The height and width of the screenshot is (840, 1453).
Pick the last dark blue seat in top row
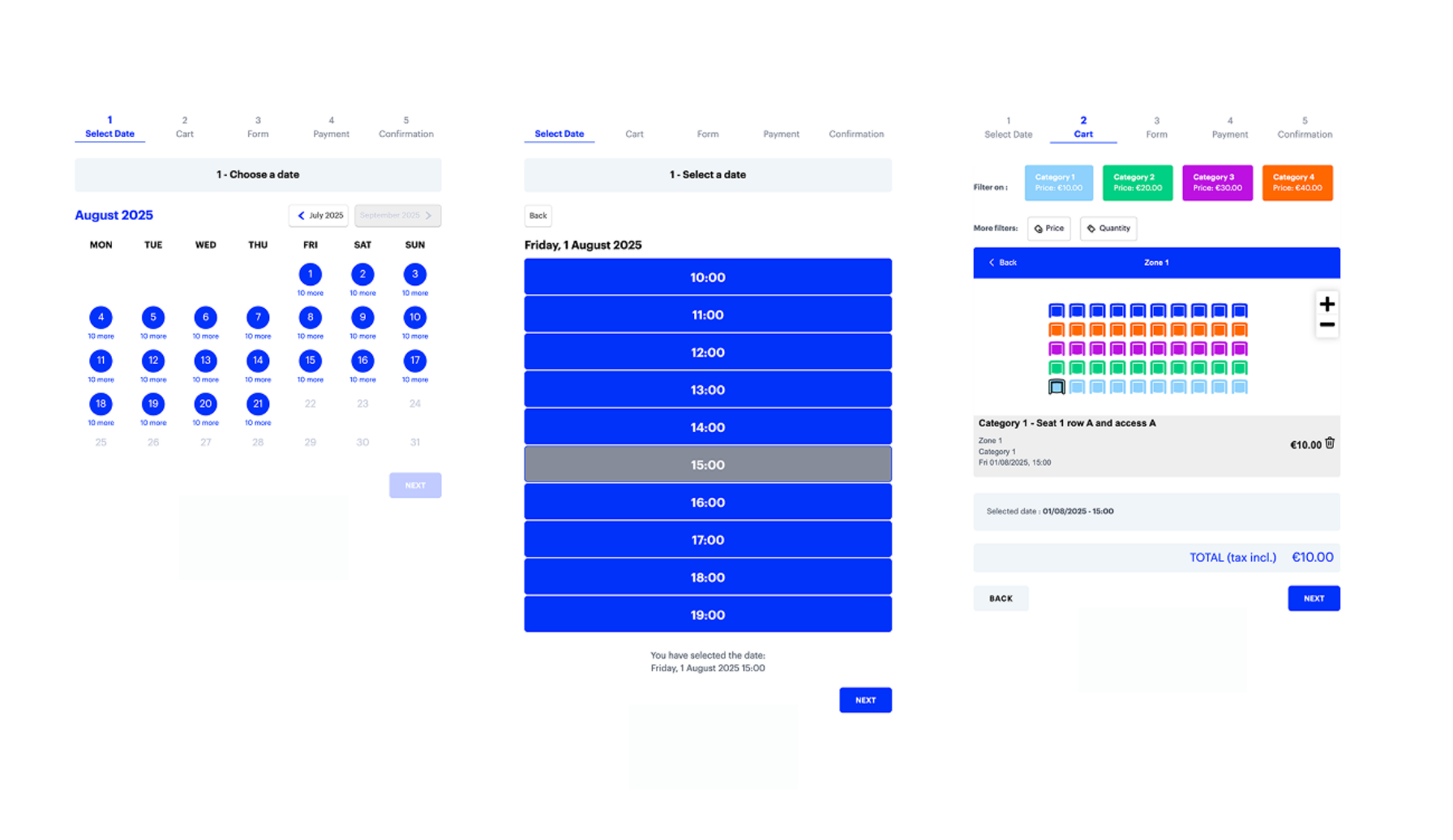(x=1239, y=311)
